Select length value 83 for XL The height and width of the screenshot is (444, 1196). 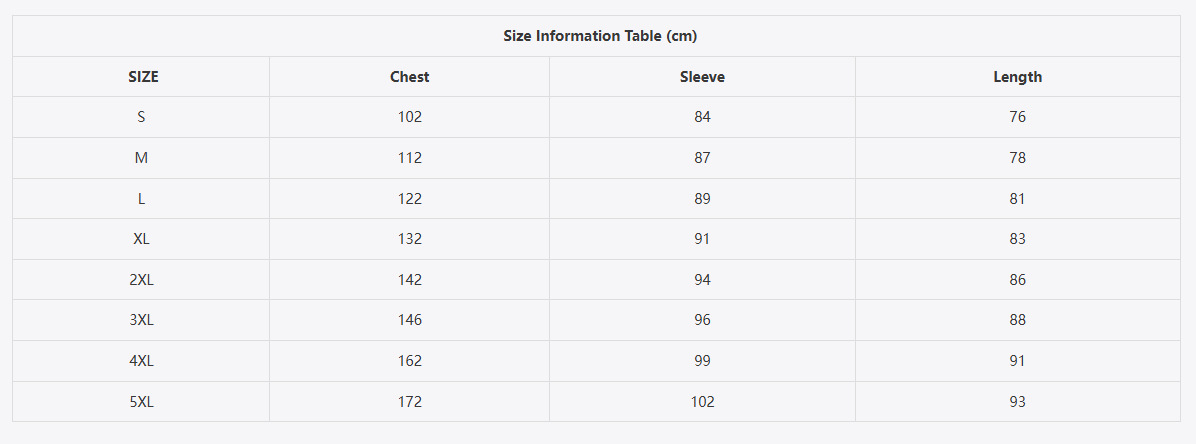[x=1018, y=239]
